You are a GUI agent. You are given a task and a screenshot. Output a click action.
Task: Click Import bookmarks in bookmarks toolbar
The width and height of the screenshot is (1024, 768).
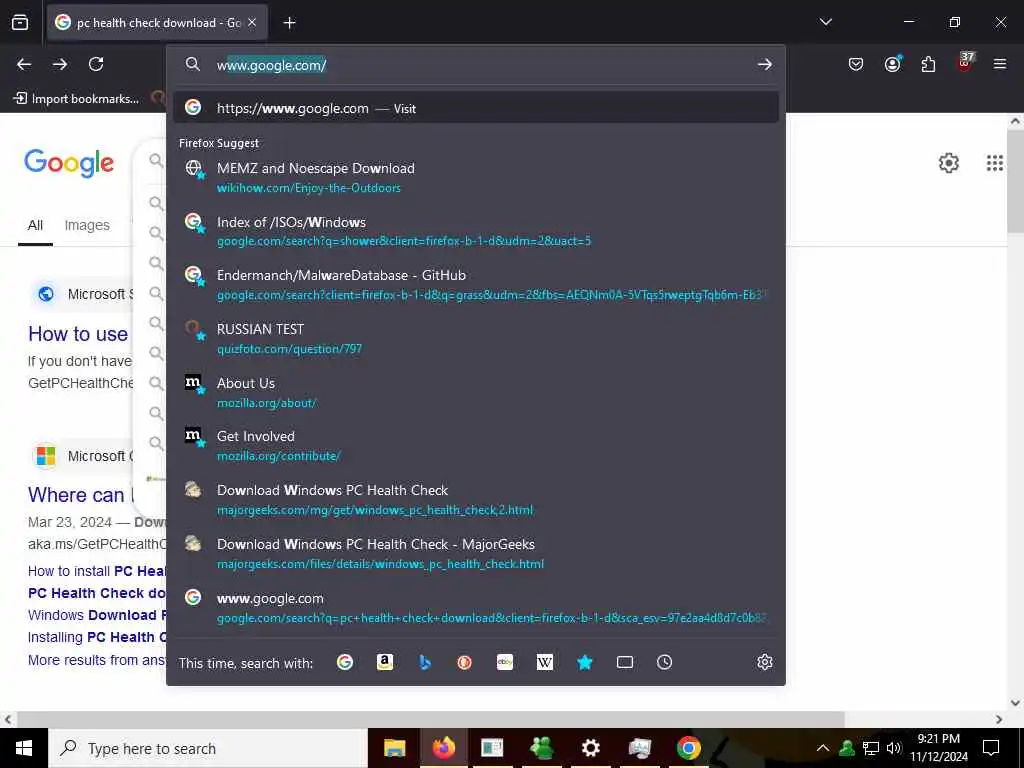(76, 99)
